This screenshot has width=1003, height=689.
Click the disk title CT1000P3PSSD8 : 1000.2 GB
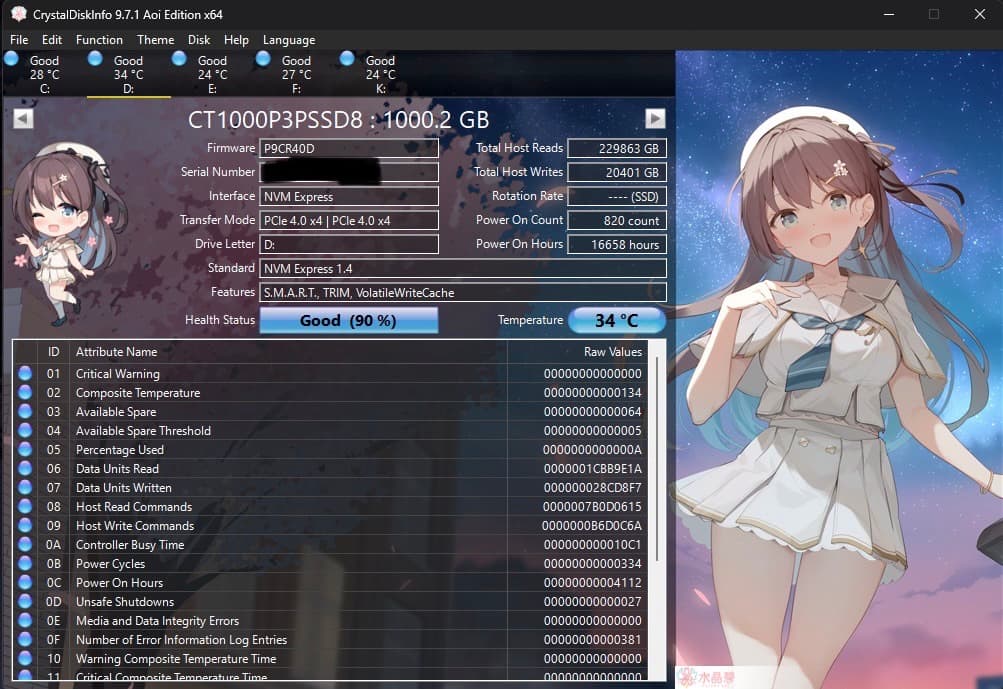(338, 120)
